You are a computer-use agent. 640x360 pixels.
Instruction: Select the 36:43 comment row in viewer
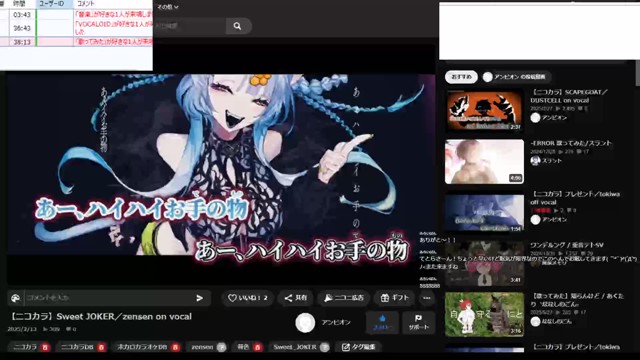click(x=76, y=28)
